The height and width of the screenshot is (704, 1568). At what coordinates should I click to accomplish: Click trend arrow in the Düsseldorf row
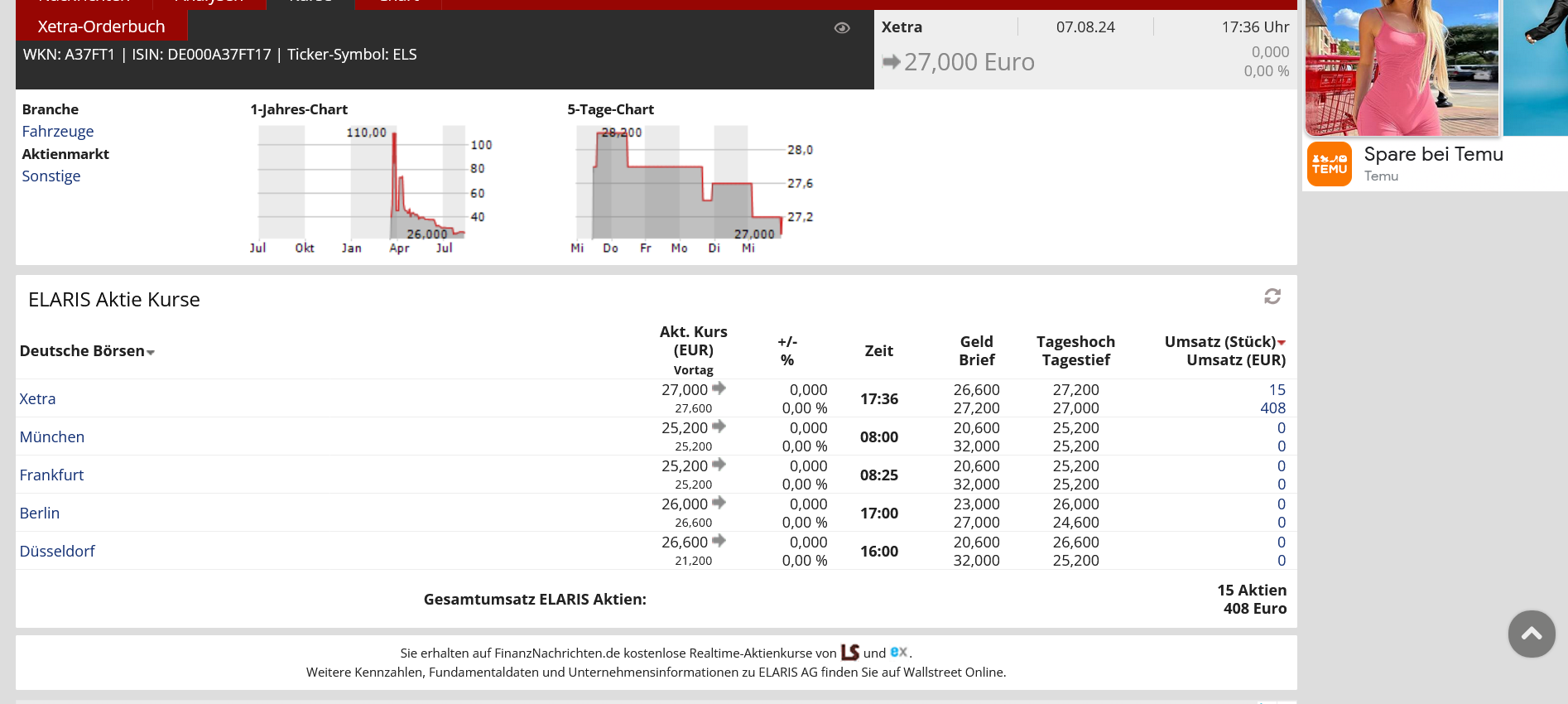coord(719,541)
